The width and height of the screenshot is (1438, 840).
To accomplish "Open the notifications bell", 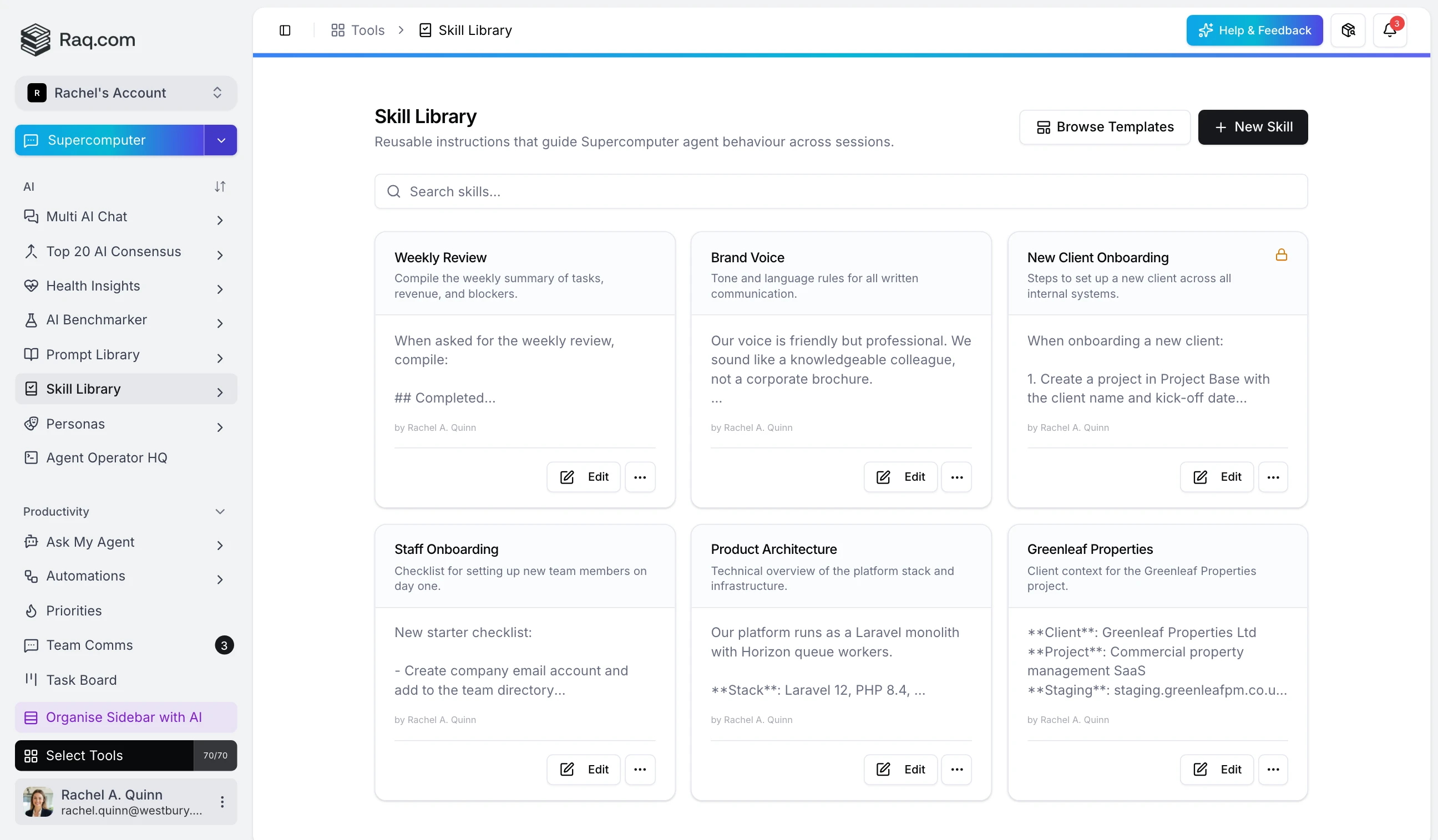I will [x=1390, y=30].
